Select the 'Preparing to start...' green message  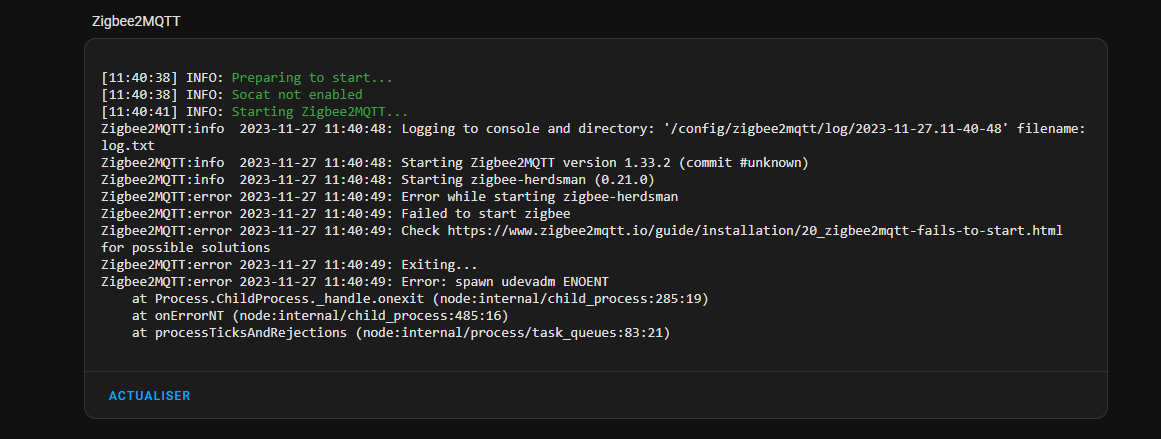tap(312, 78)
